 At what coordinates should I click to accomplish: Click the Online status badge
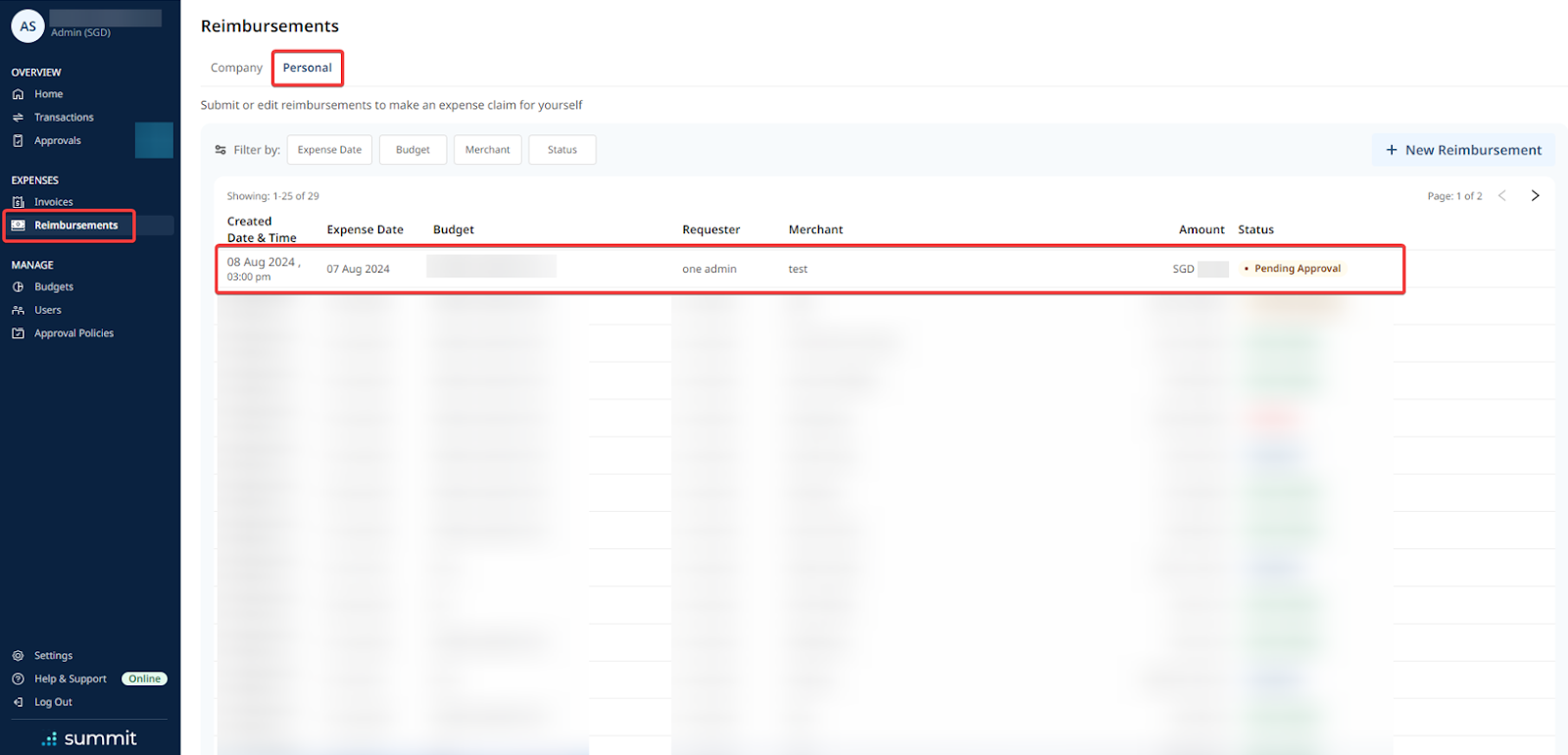144,679
